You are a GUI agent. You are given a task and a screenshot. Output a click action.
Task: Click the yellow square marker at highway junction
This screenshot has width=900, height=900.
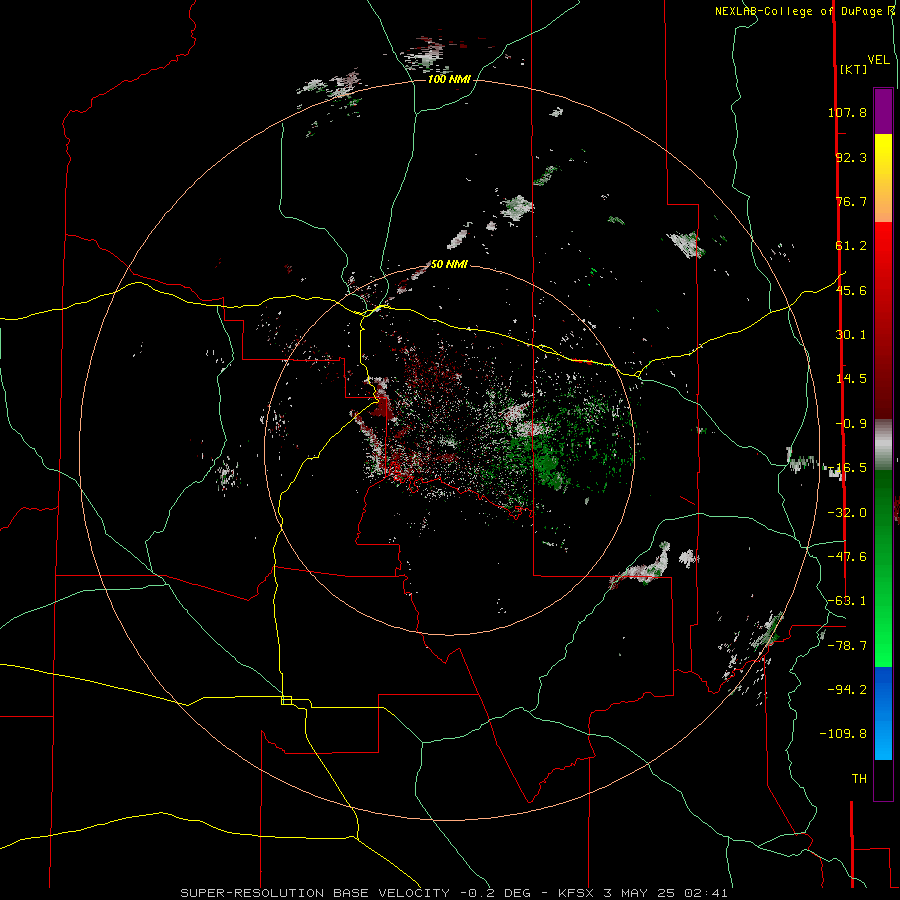[x=286, y=700]
